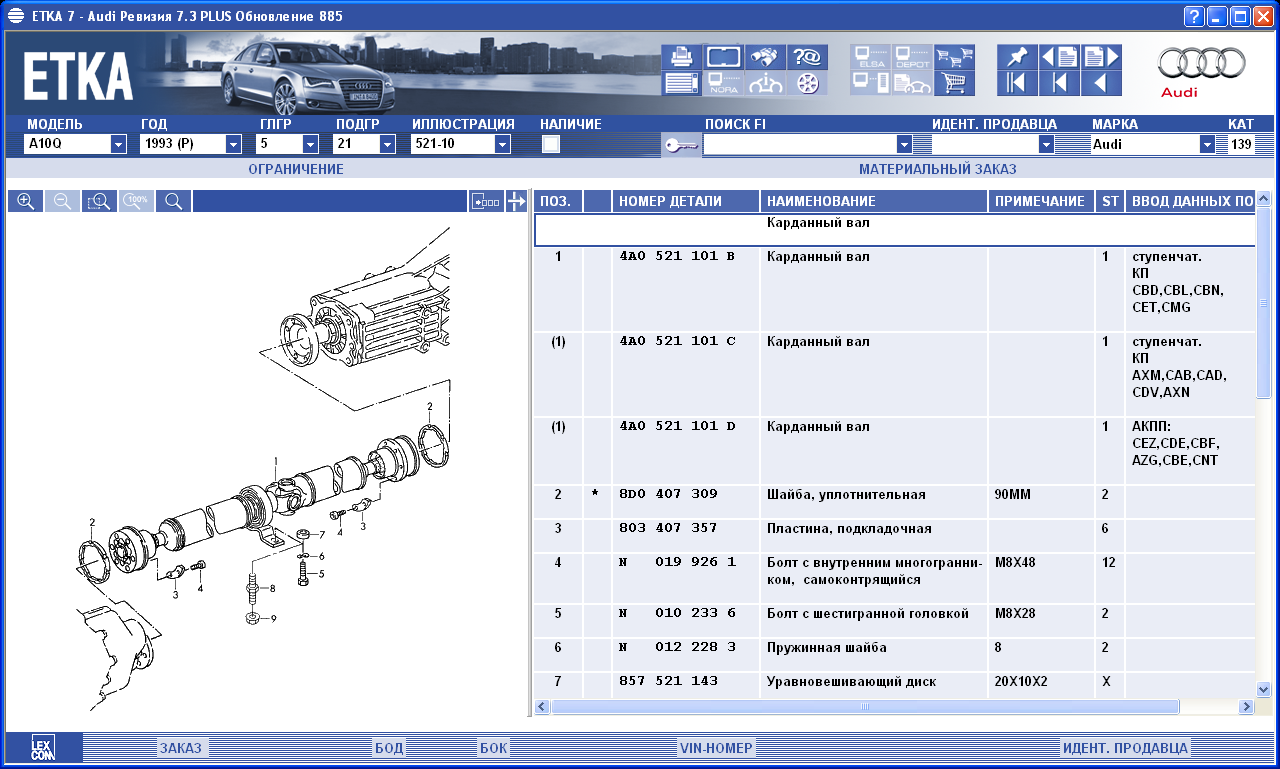Open the МАРКА dropdown Audi
The image size is (1280, 769).
[x=1207, y=144]
